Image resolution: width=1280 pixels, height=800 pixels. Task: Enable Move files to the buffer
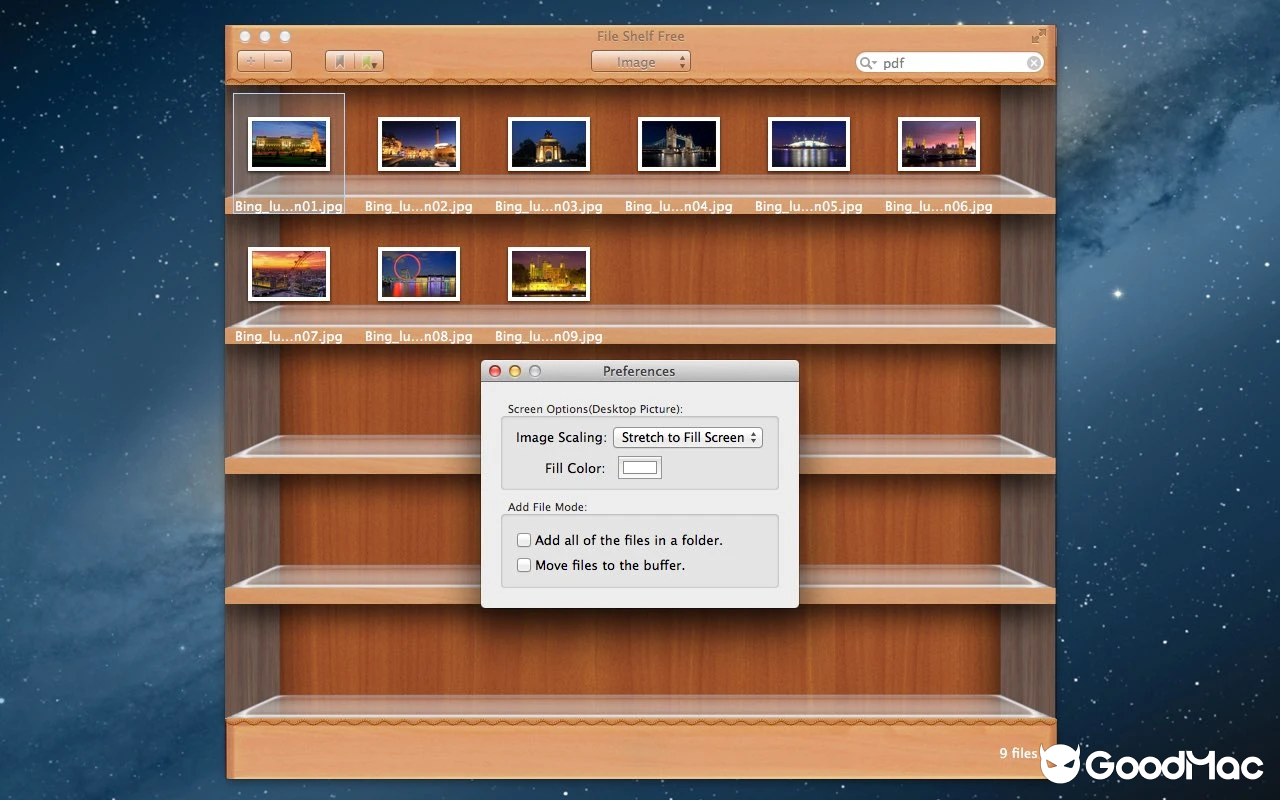pos(524,565)
